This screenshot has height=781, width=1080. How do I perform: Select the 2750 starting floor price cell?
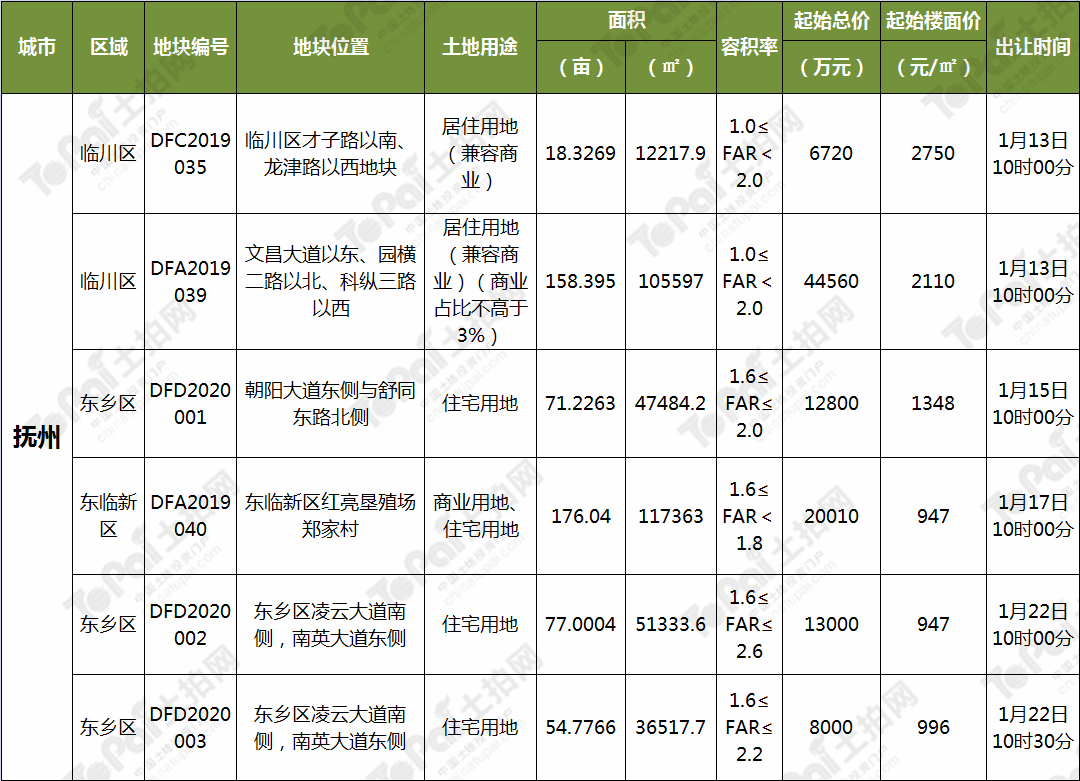click(x=931, y=154)
